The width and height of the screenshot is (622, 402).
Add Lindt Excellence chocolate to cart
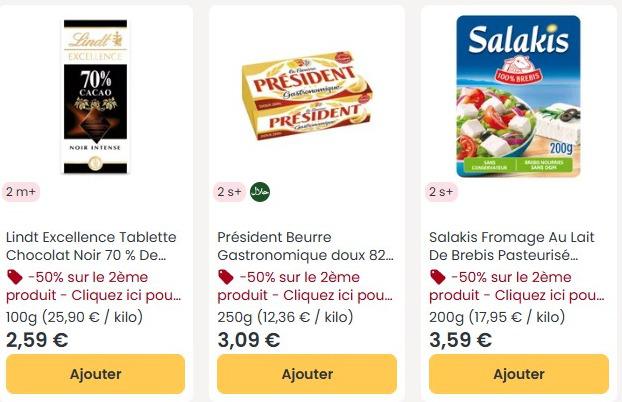tap(96, 374)
